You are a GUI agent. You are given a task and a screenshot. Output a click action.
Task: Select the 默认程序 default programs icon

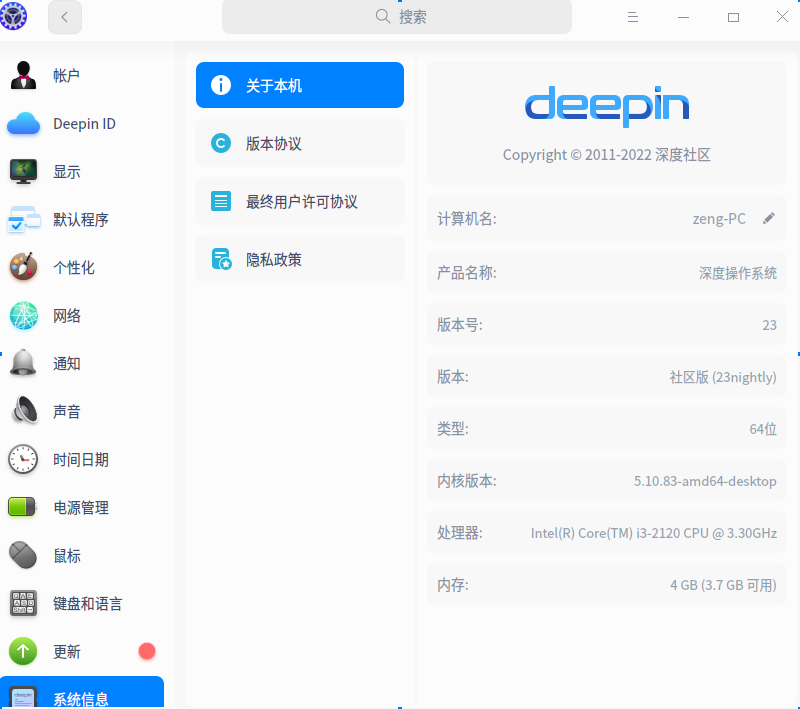click(23, 219)
